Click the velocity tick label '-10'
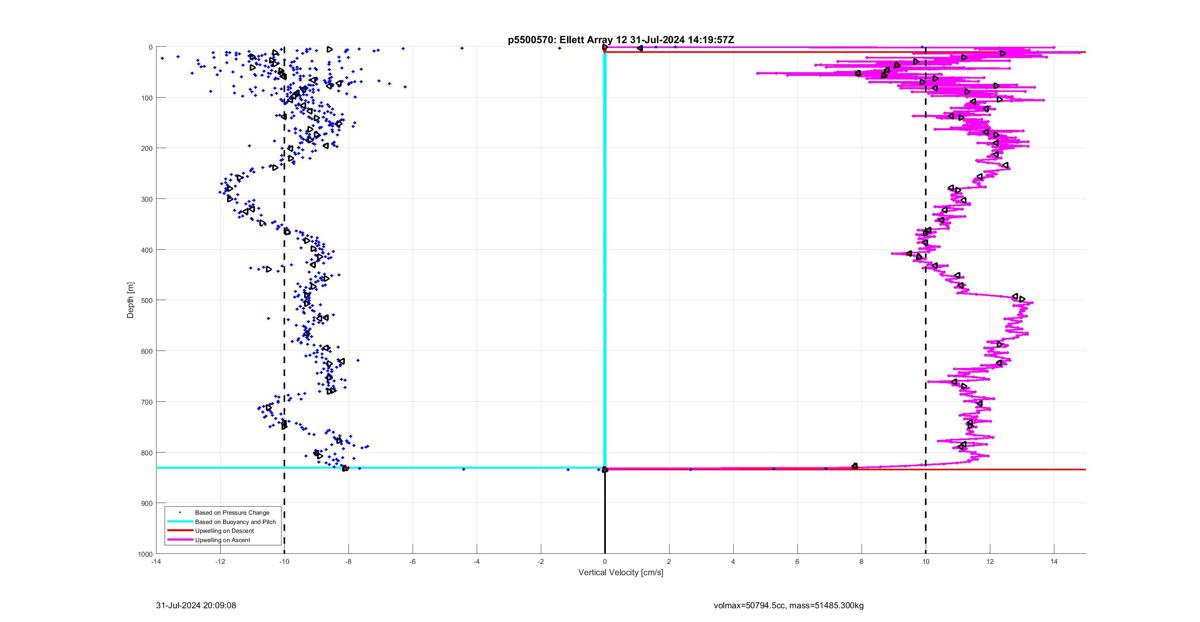1200x622 pixels. [x=284, y=562]
